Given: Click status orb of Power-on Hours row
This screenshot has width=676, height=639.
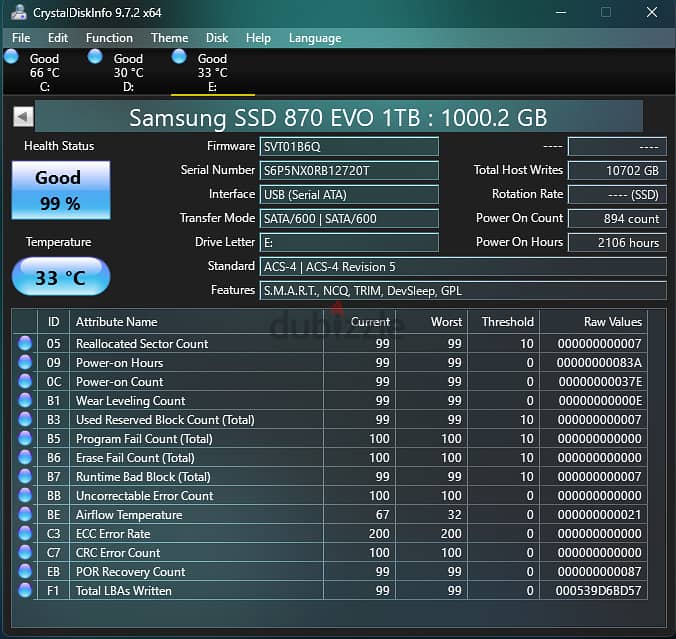Looking at the screenshot, I should tap(25, 362).
